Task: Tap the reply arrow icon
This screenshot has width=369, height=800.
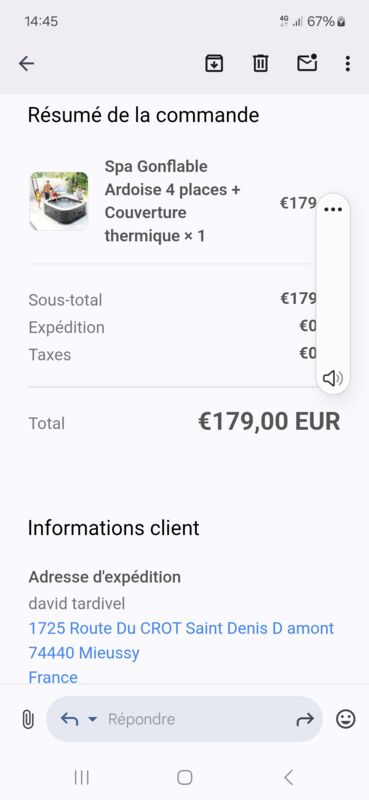Action: tap(69, 719)
